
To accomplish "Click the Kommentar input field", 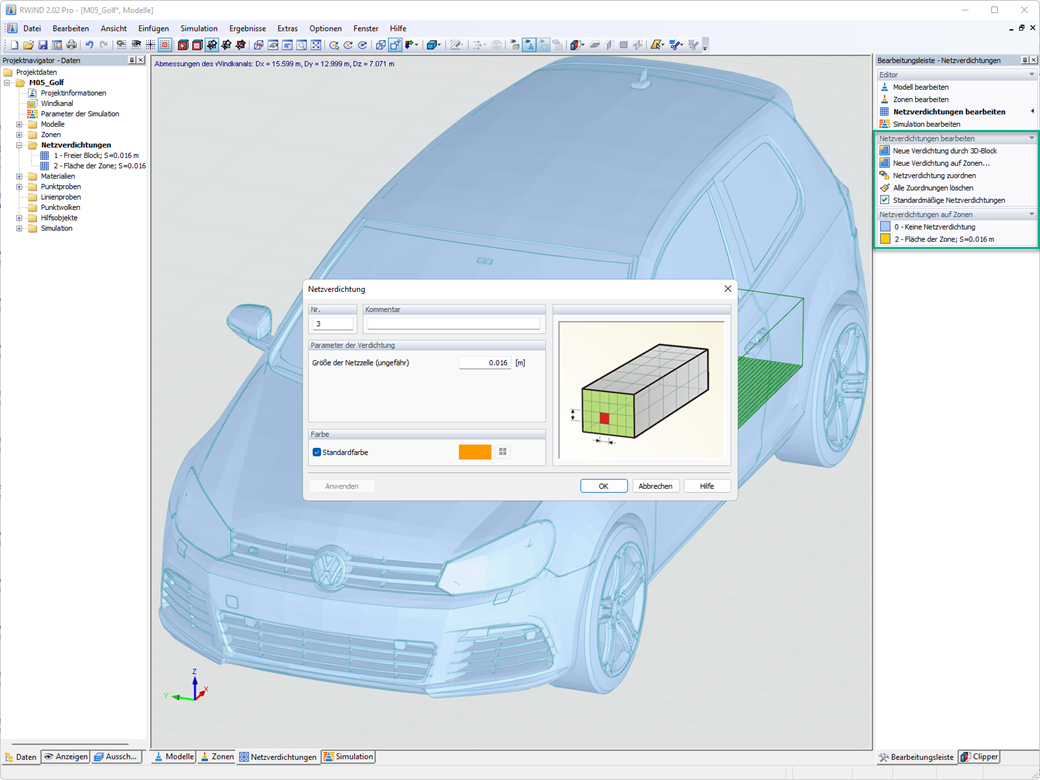I will 454,324.
